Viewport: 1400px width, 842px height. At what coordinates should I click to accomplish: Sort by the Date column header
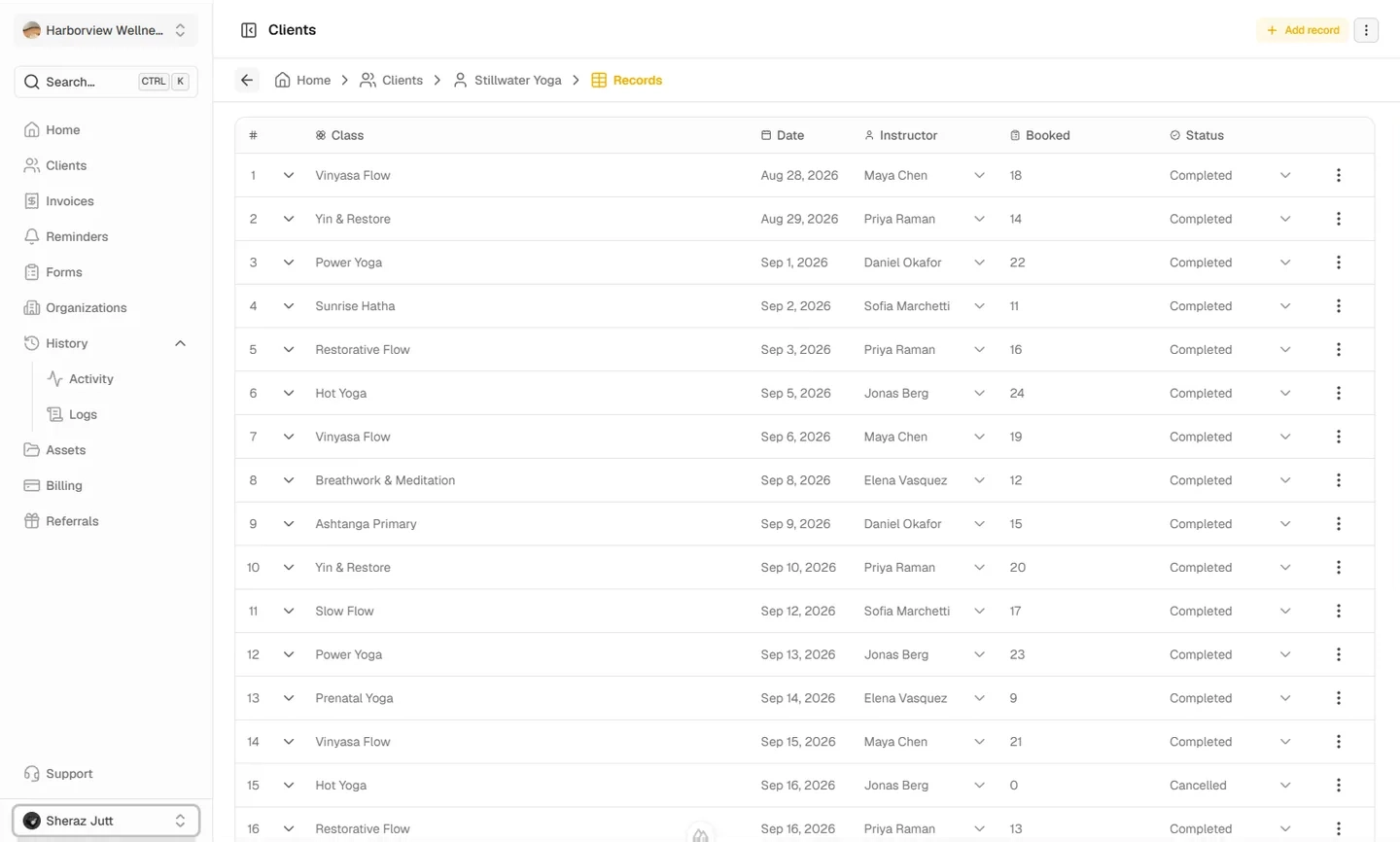click(783, 135)
